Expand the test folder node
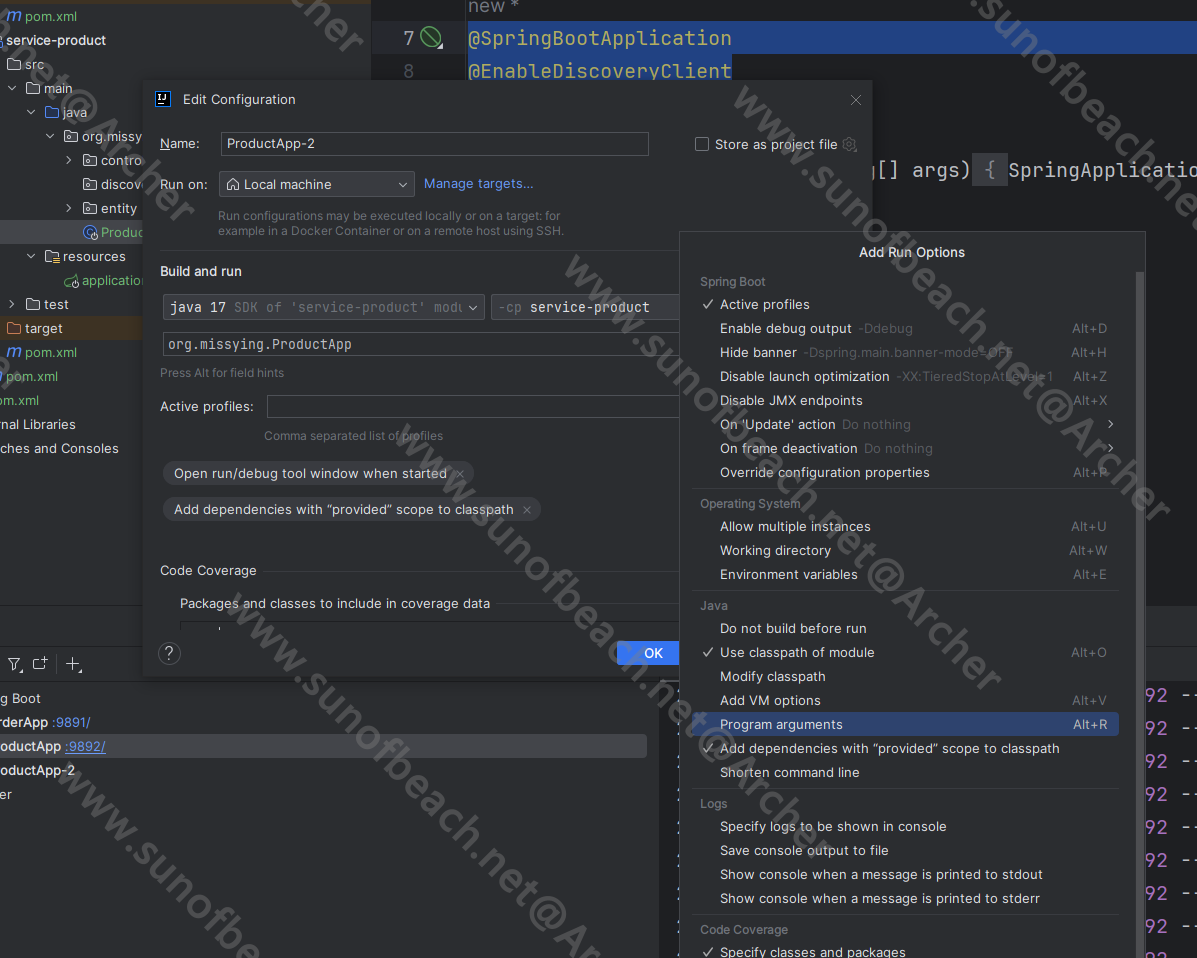1197x958 pixels. pos(12,304)
